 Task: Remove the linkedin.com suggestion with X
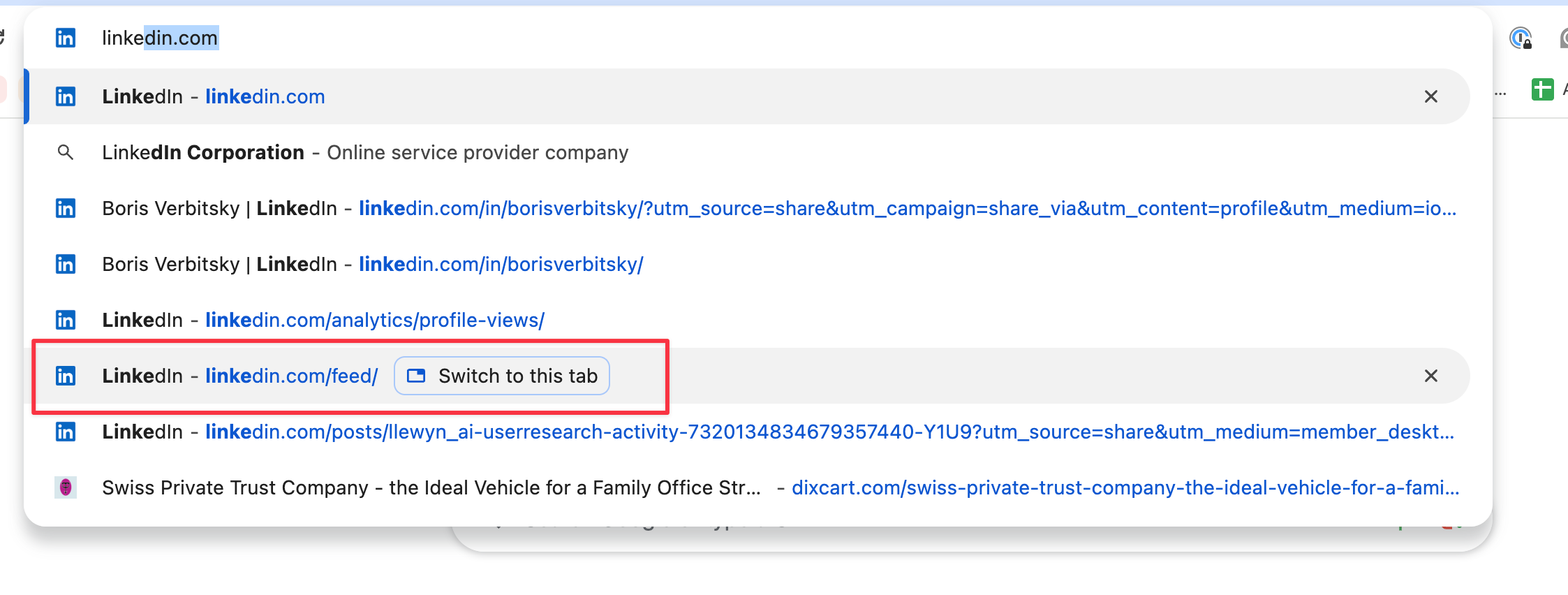point(1431,96)
